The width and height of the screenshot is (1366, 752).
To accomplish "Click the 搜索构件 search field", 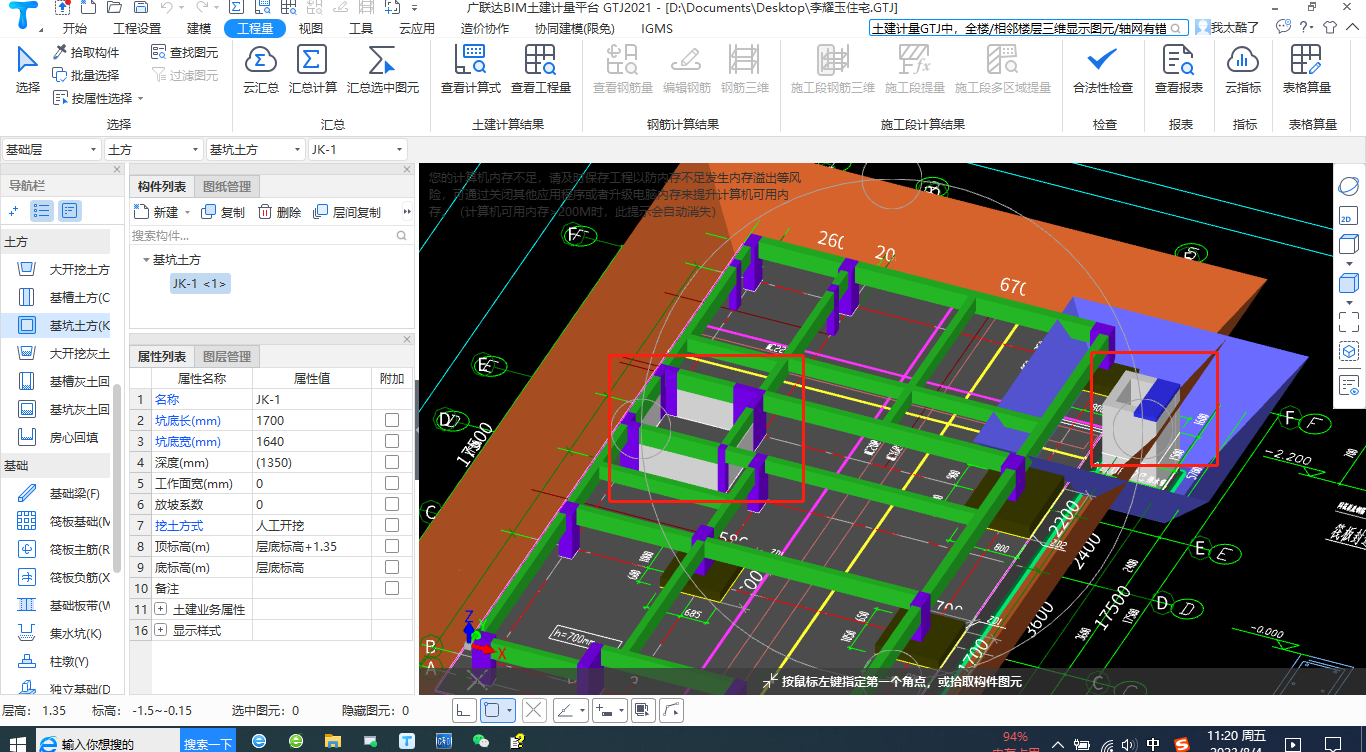I will (271, 236).
